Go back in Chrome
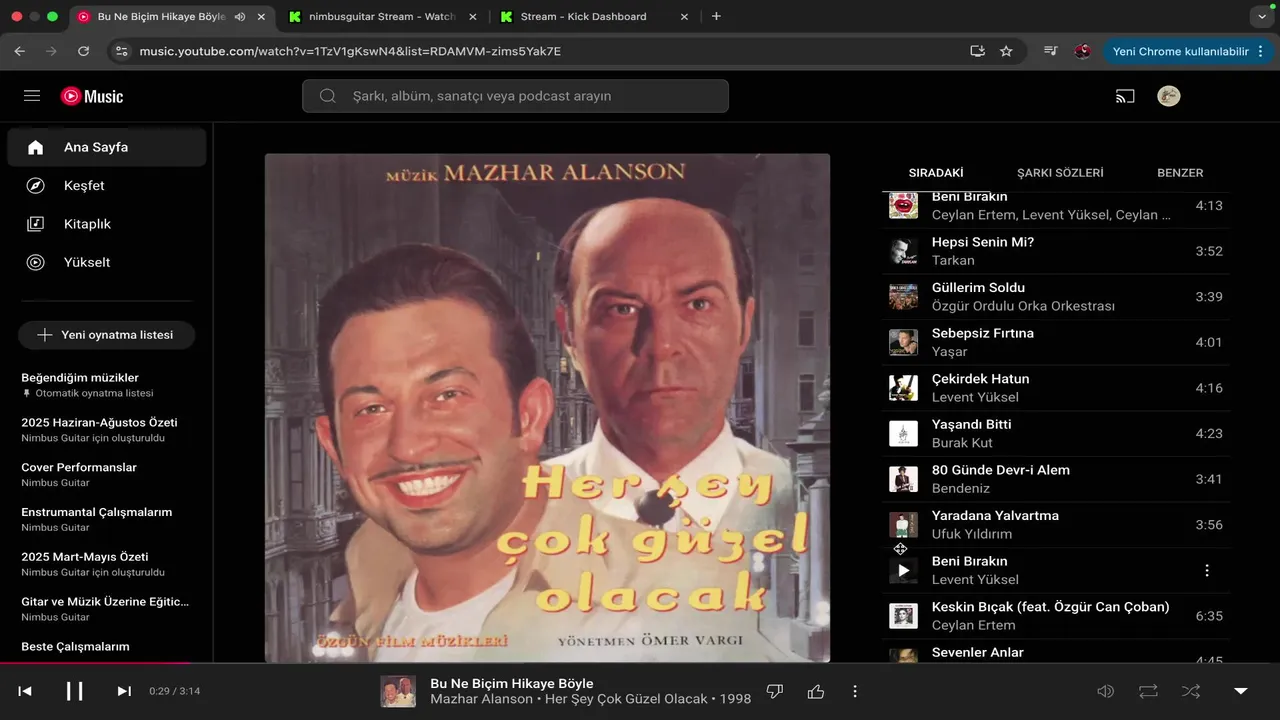Screen dimensions: 1280x720 point(20,51)
